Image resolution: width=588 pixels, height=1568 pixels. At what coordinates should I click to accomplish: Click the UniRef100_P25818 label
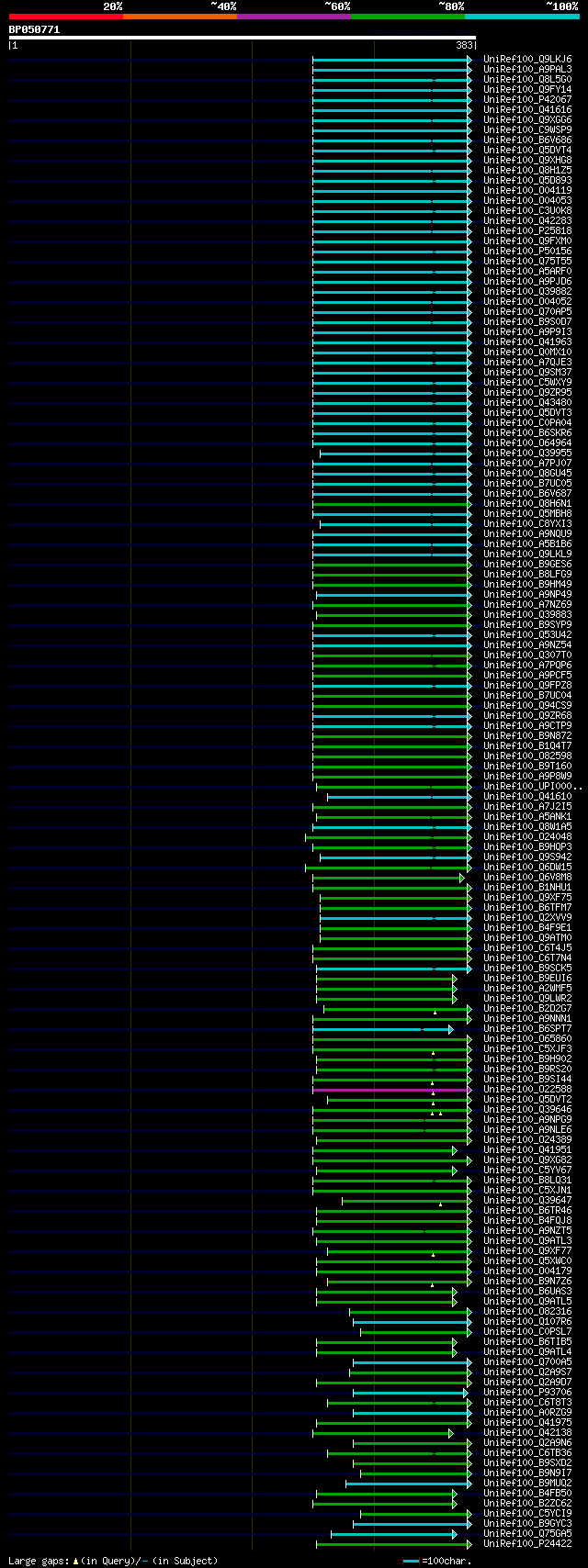(527, 231)
